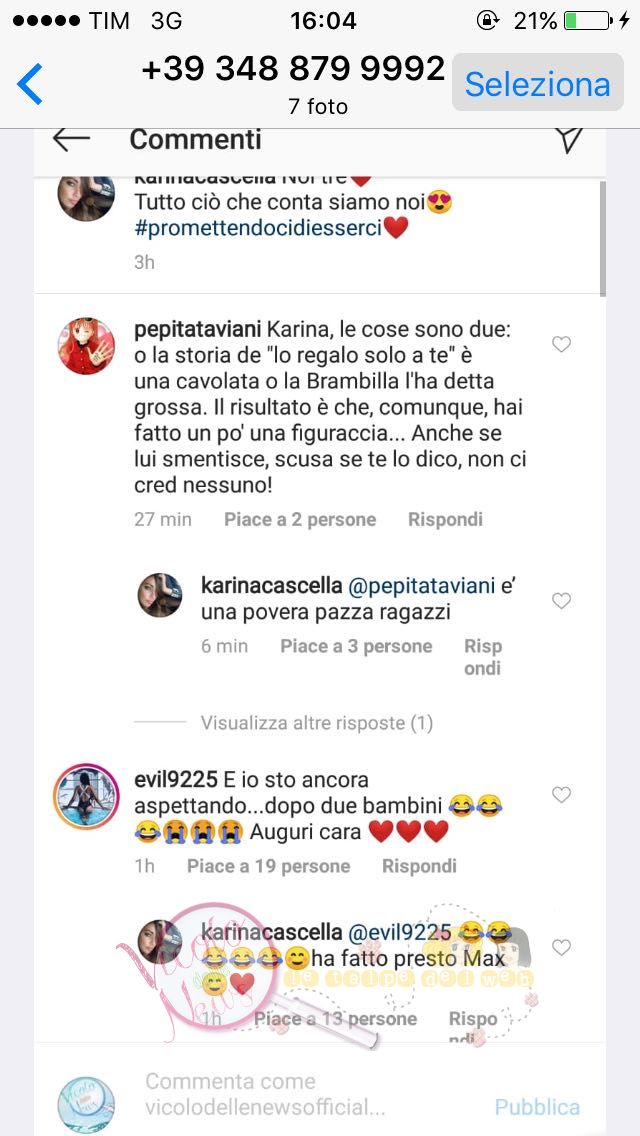This screenshot has width=640, height=1136.
Task: Tap Pubblica to post comment
Action: point(537,1107)
